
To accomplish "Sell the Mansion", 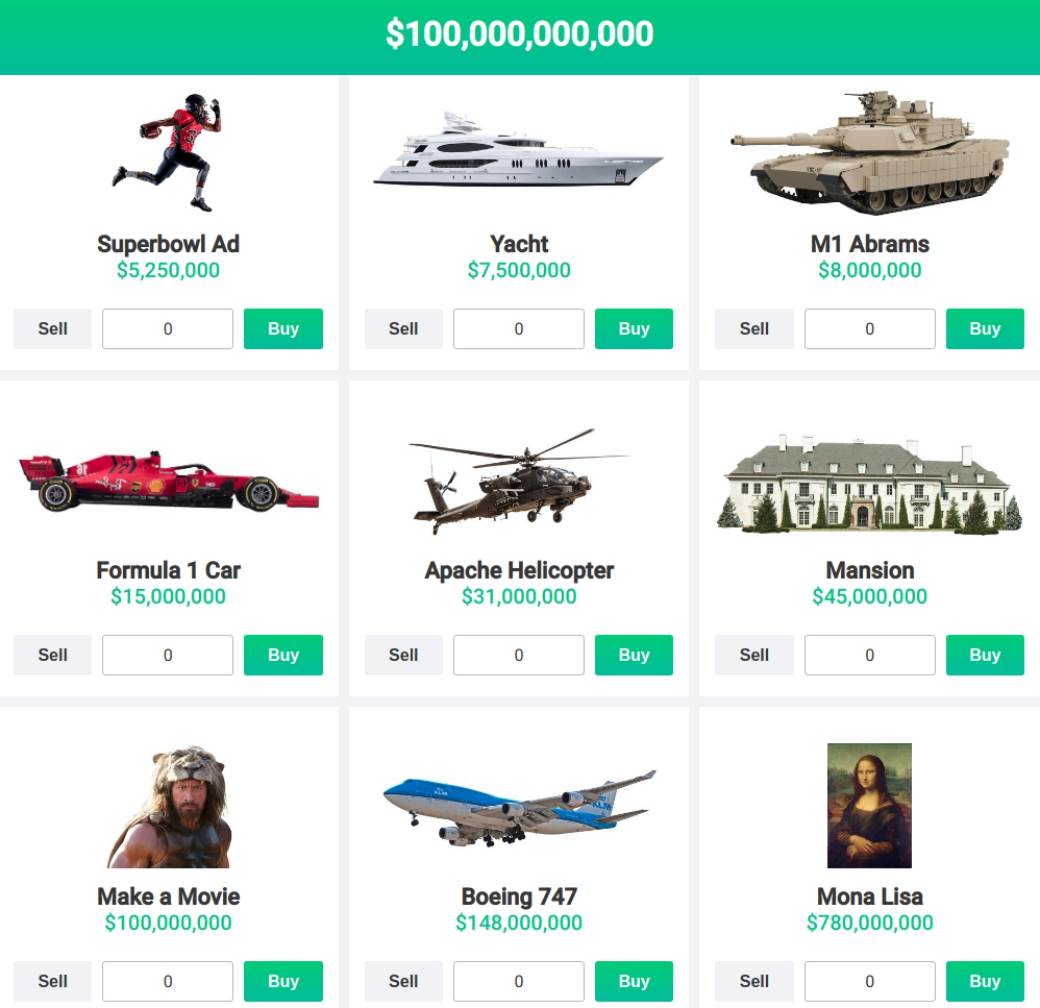I will pyautogui.click(x=754, y=655).
